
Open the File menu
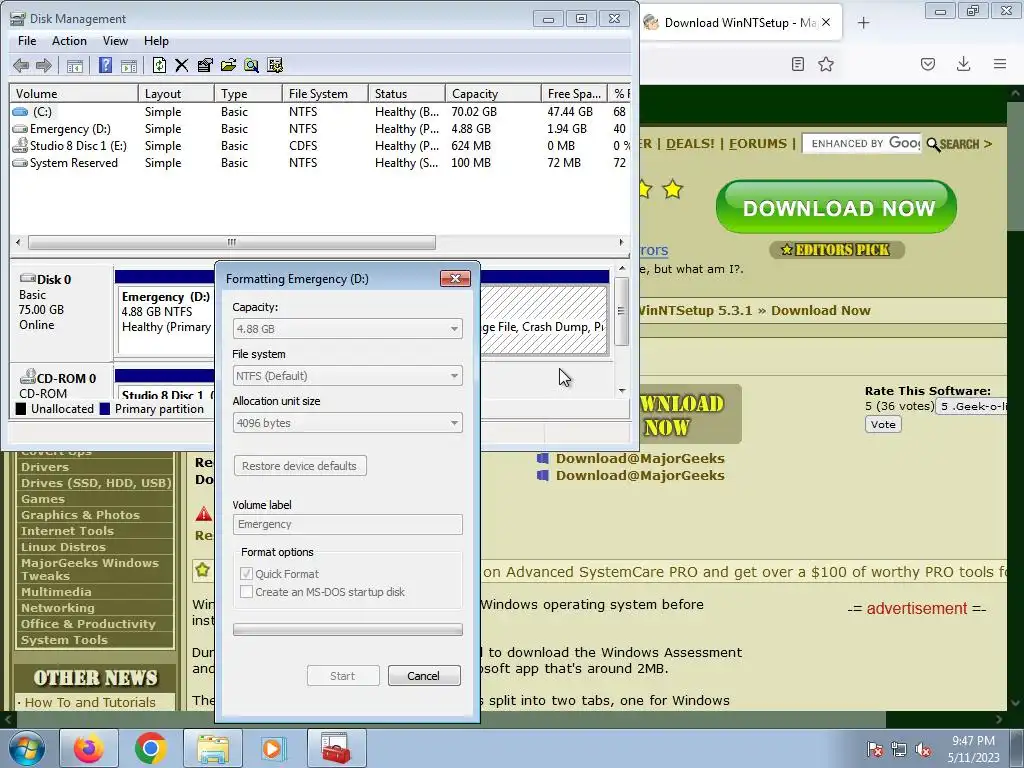pyautogui.click(x=27, y=40)
